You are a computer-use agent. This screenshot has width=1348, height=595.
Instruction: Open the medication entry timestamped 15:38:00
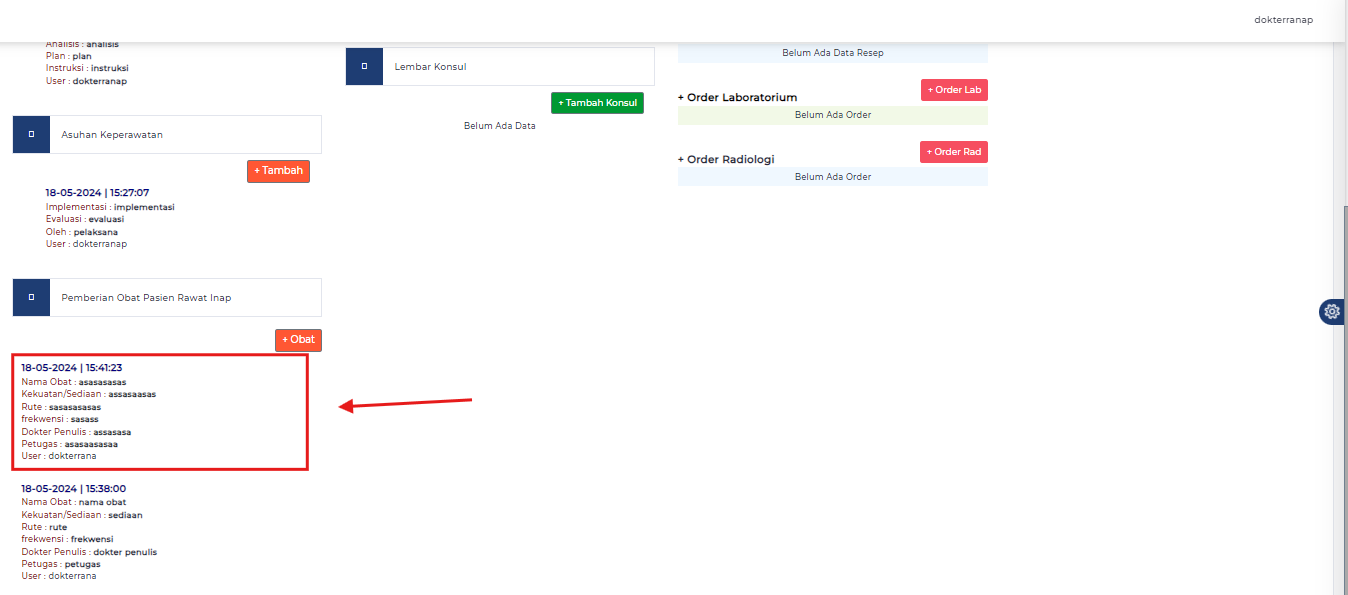(73, 489)
